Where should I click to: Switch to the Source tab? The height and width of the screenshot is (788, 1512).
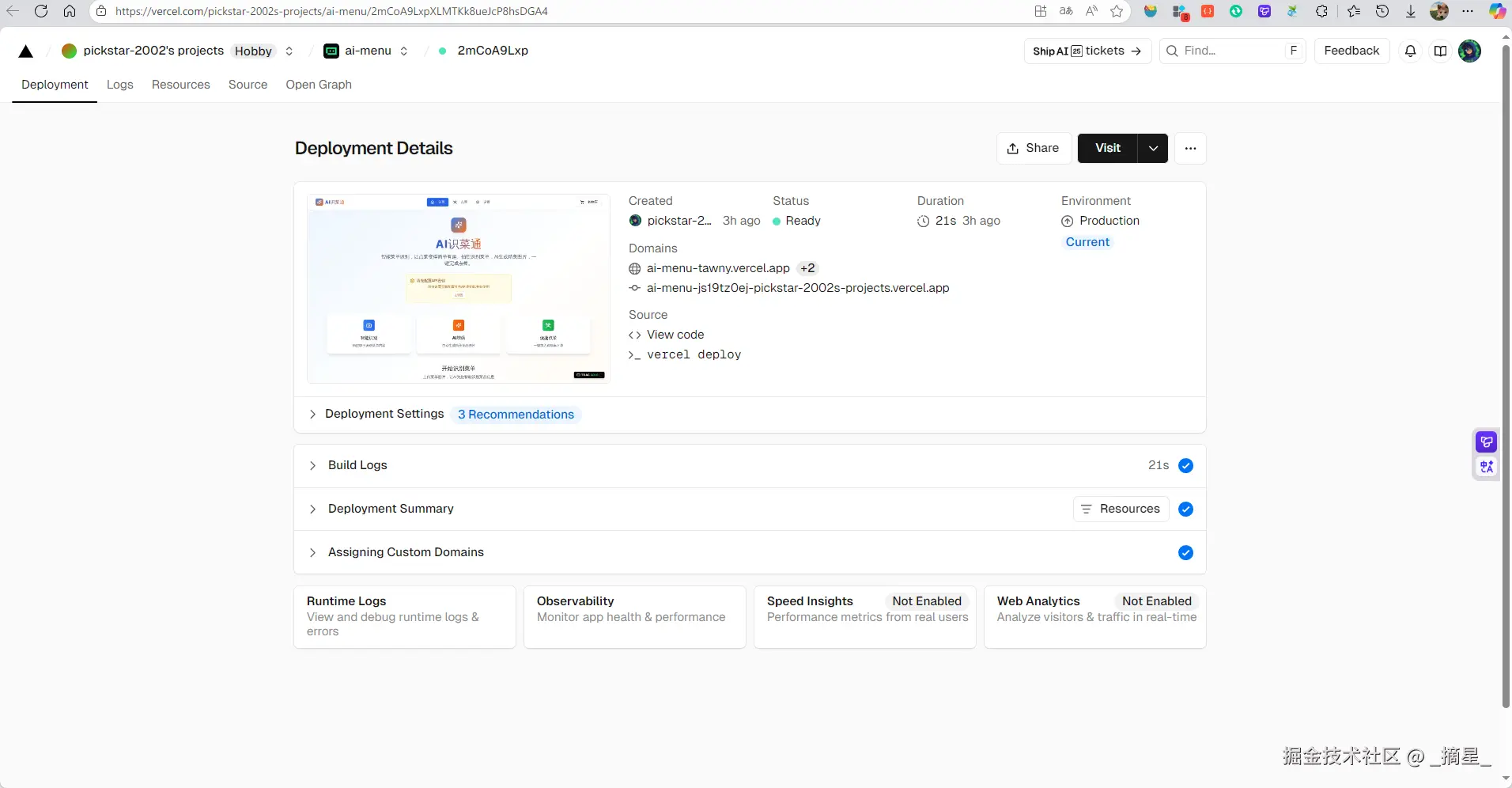(248, 85)
